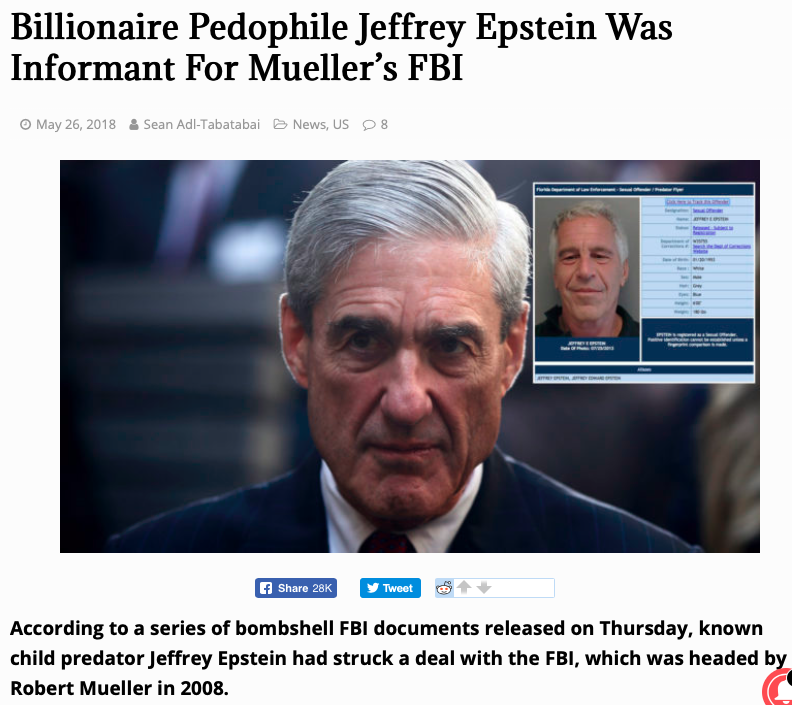
Task: Open author Sean Adl-Tabatabai's page
Action: click(x=202, y=124)
